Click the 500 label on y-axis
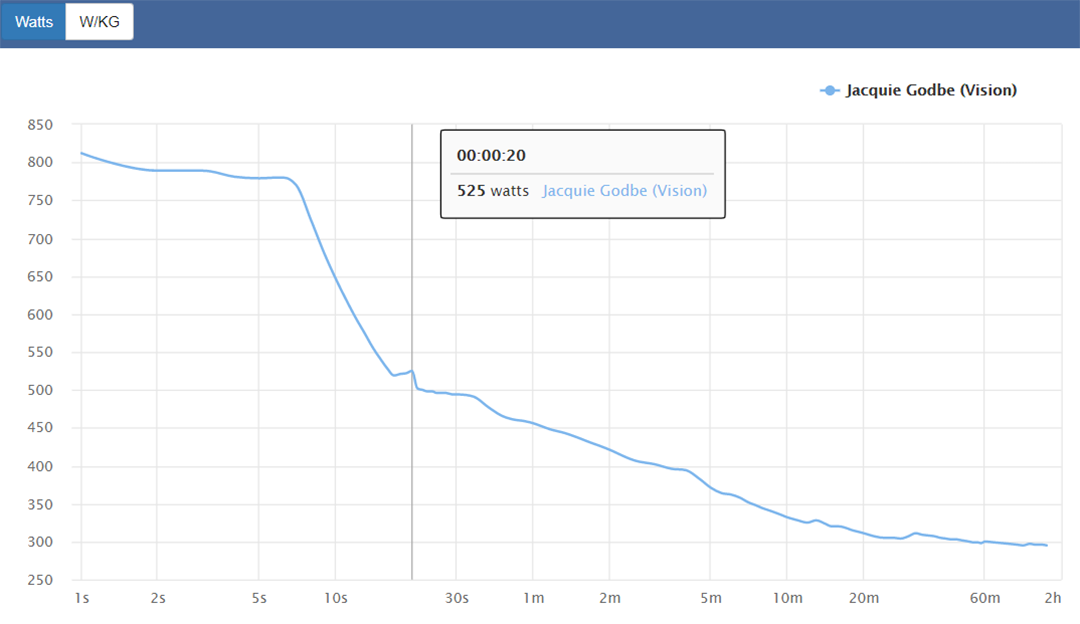 (40, 391)
